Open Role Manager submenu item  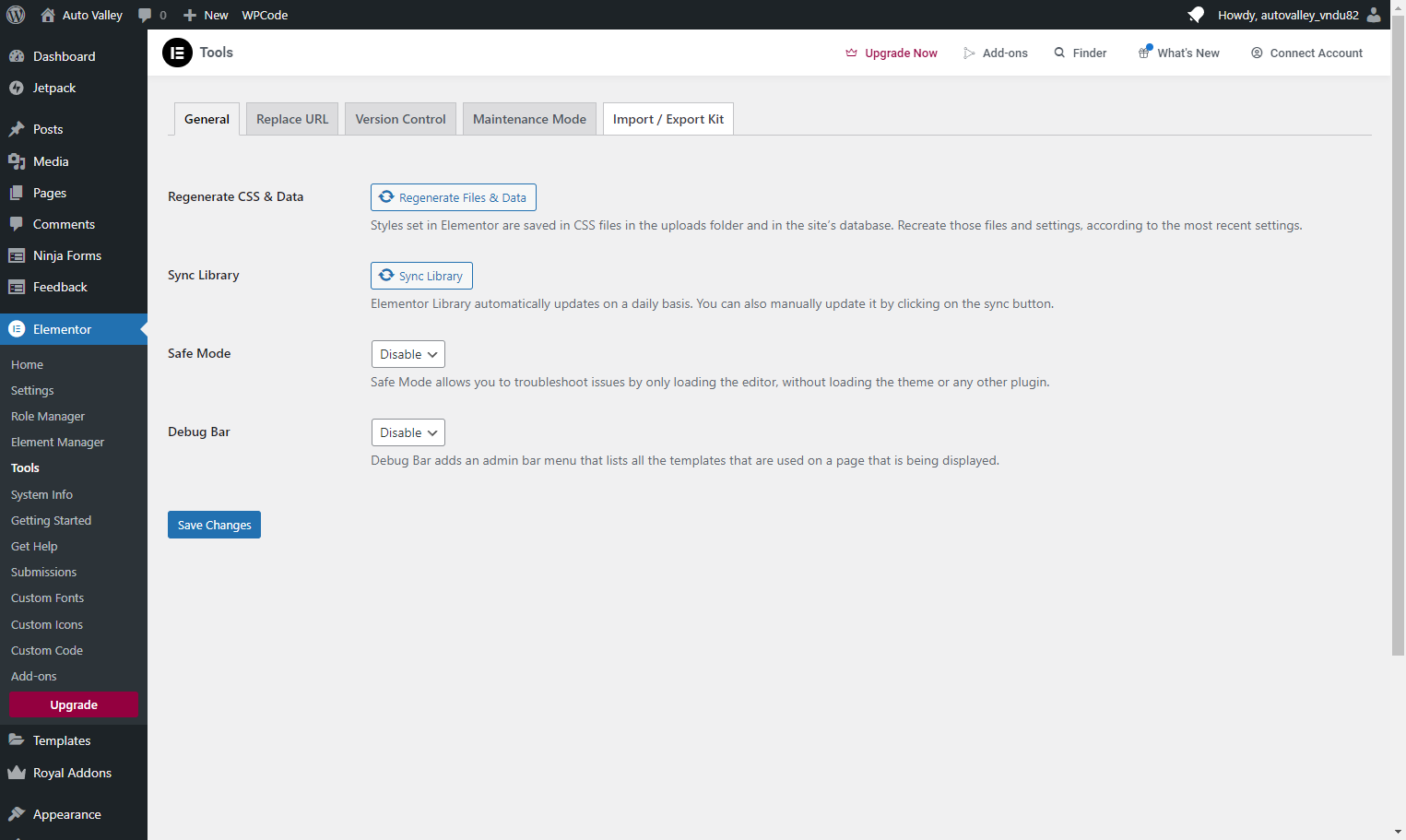[48, 416]
